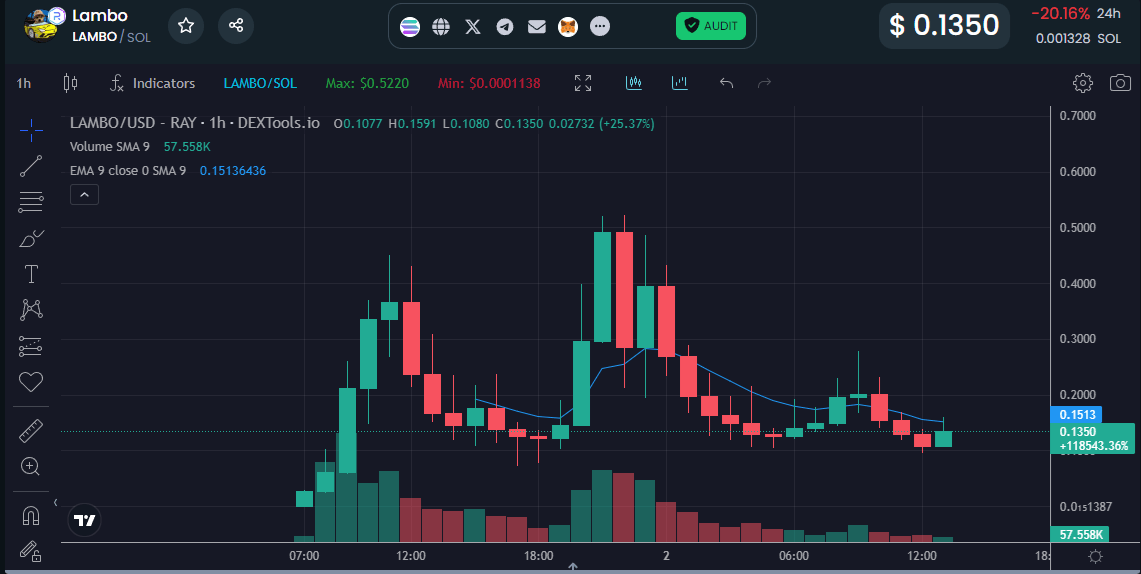
Task: Select the chart patterns tool
Action: click(31, 310)
